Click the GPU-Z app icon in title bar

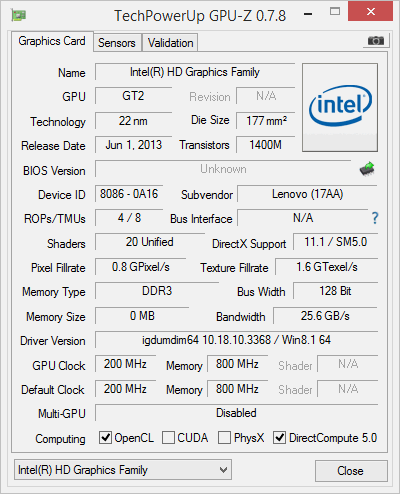(19, 15)
